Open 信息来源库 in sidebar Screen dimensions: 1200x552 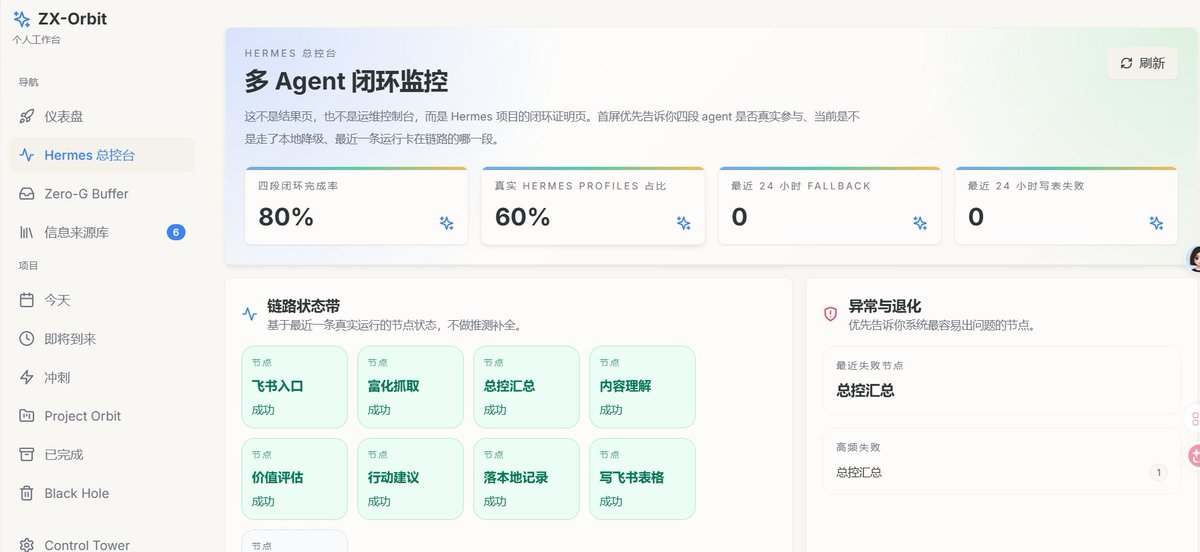pos(102,233)
